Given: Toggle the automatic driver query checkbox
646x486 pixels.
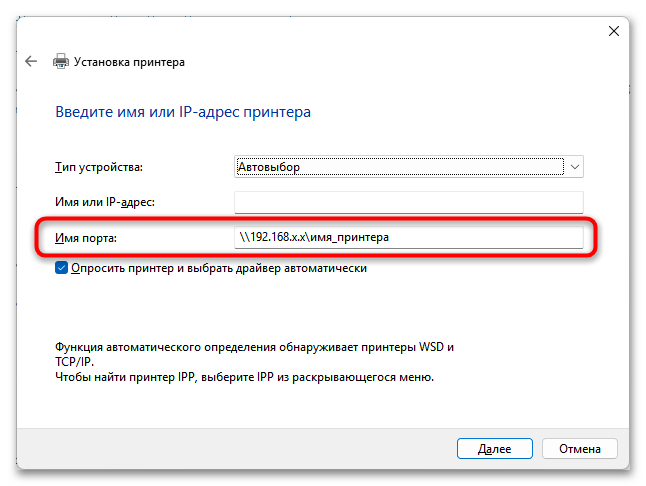Looking at the screenshot, I should pyautogui.click(x=61, y=268).
